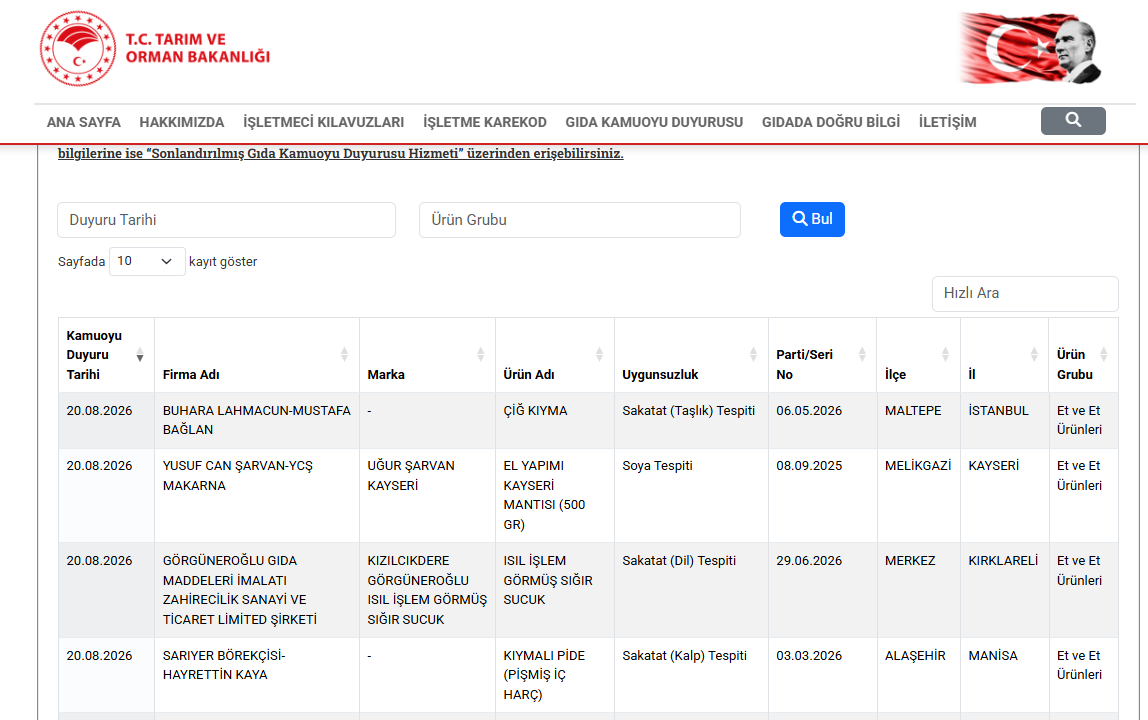Select cell Sakatat (Kalp) Tespiti
Viewport: 1148px width, 720px height.
(691, 675)
